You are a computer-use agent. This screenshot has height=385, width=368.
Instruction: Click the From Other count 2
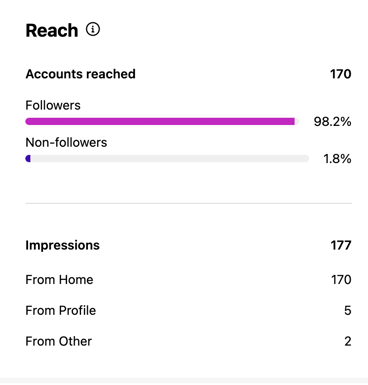pos(348,341)
